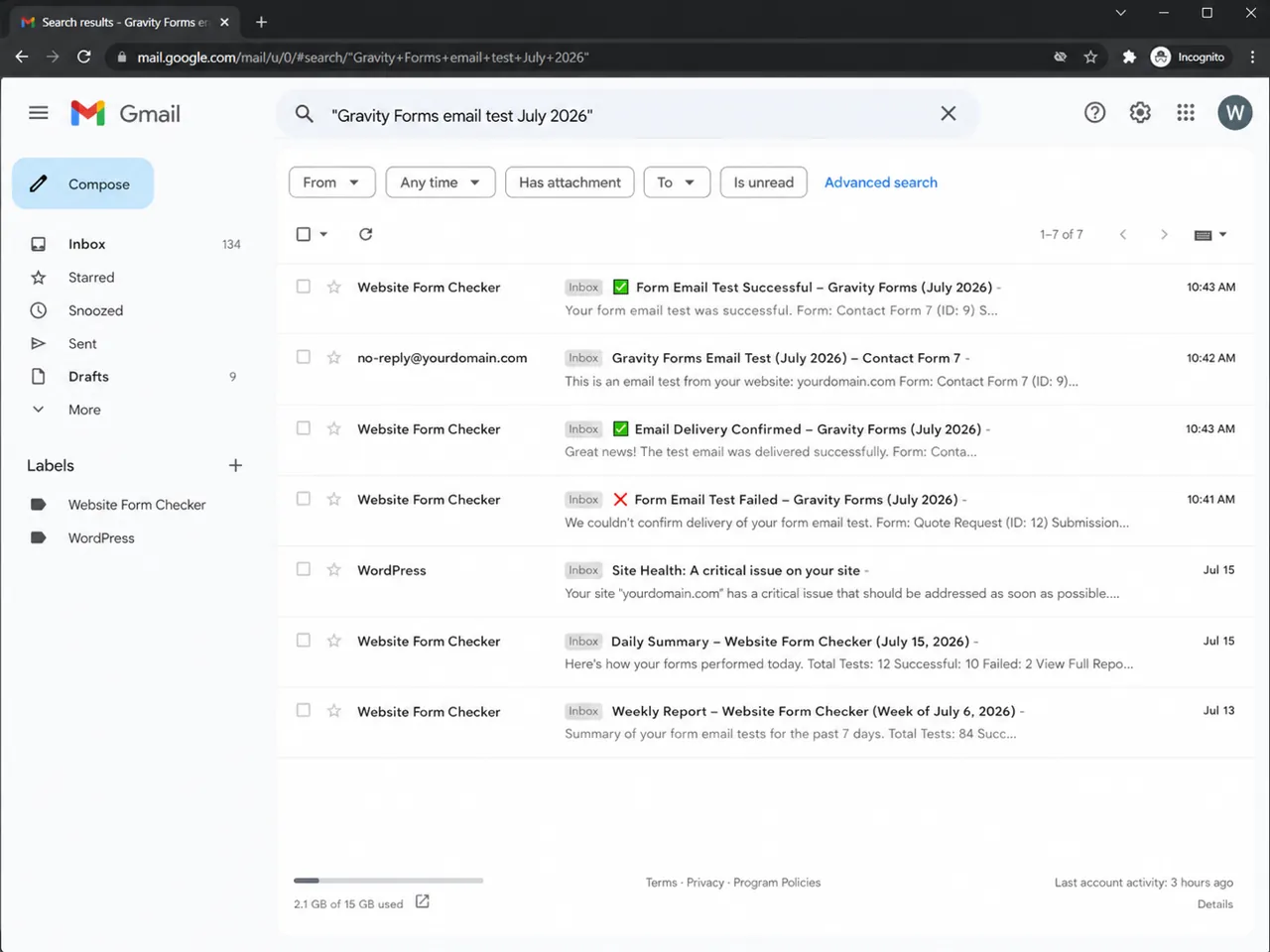Open the manage storage external link icon
The width and height of the screenshot is (1270, 952).
(423, 901)
